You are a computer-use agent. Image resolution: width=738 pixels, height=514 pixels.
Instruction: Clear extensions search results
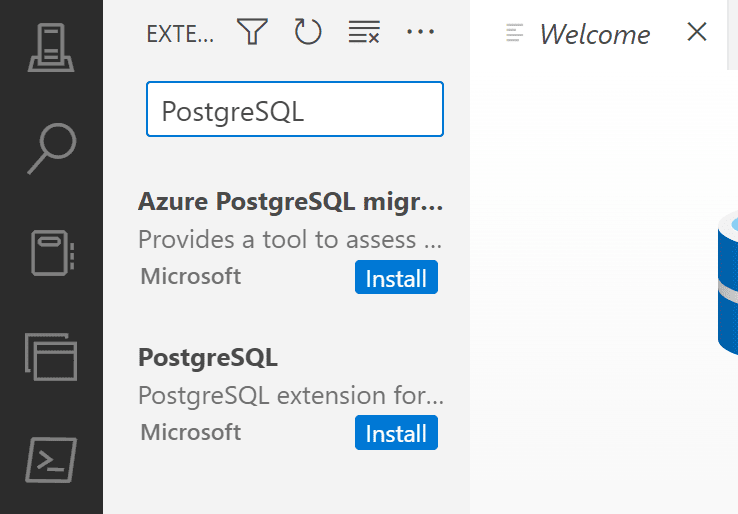(x=364, y=32)
